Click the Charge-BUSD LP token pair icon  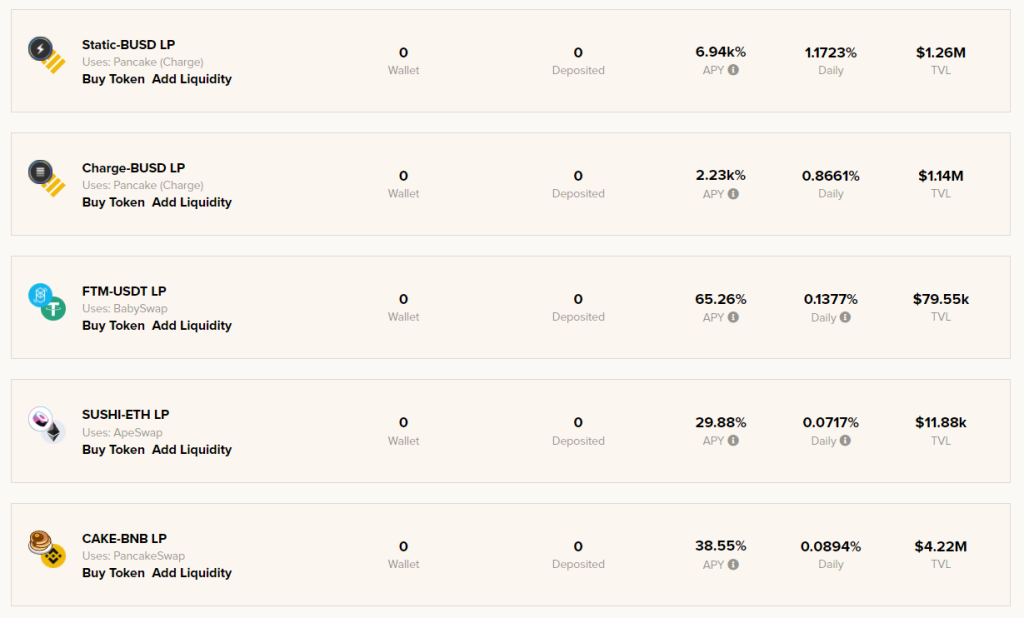(x=46, y=178)
